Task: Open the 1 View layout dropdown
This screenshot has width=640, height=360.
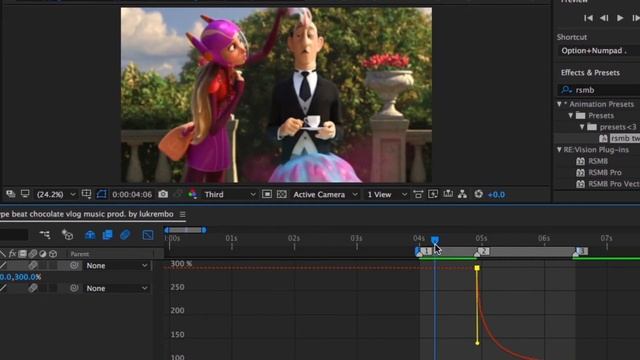Action: coord(387,195)
